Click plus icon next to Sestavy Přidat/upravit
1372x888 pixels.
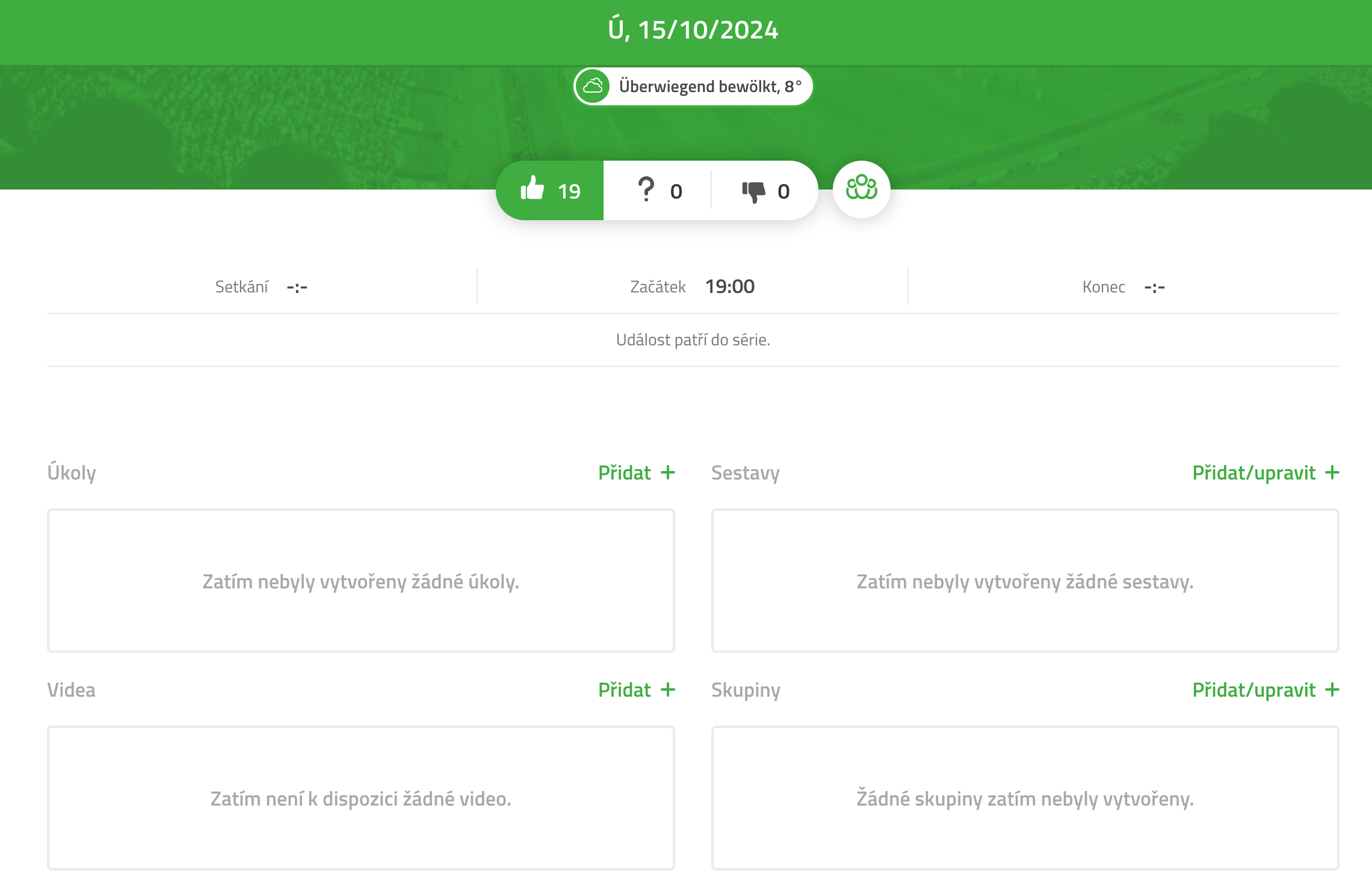click(1332, 472)
